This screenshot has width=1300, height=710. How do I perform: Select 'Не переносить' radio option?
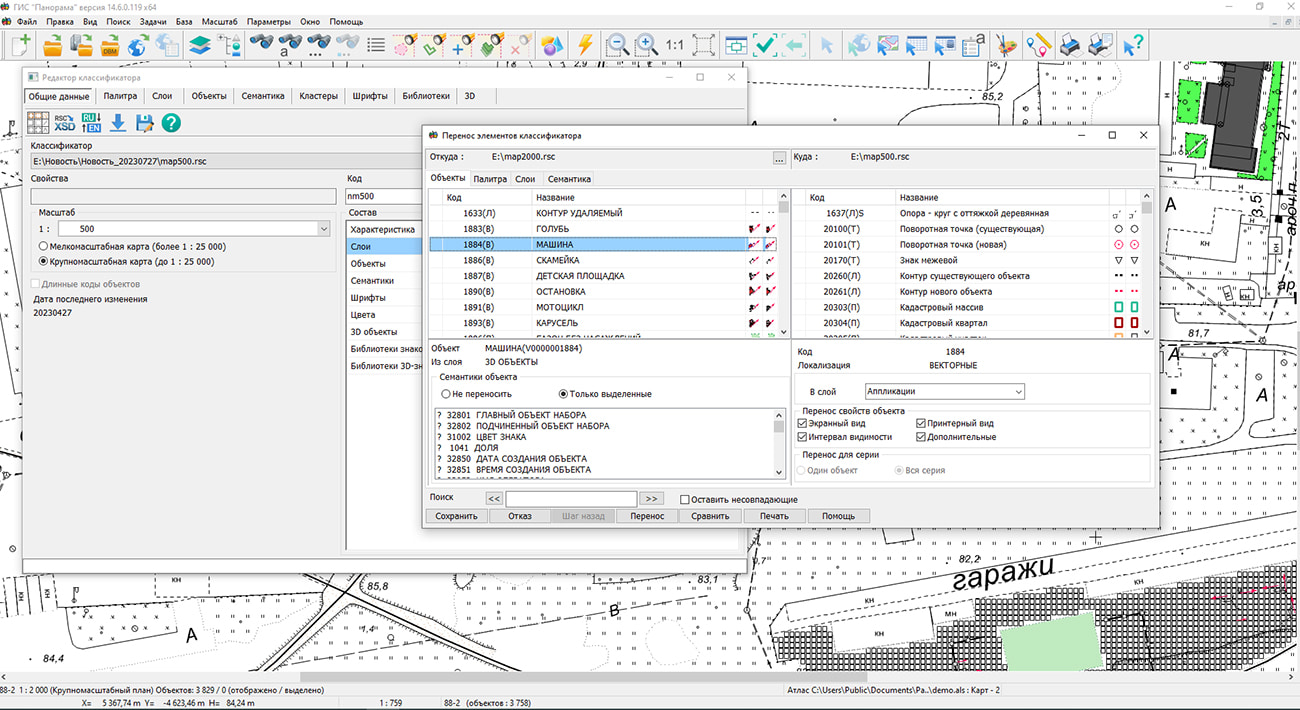(446, 394)
